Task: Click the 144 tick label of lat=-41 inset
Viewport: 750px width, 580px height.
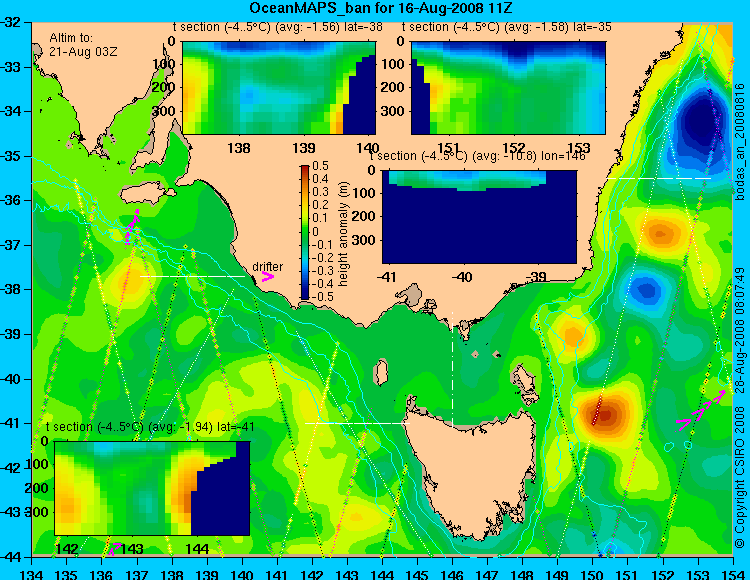Action: tap(197, 549)
